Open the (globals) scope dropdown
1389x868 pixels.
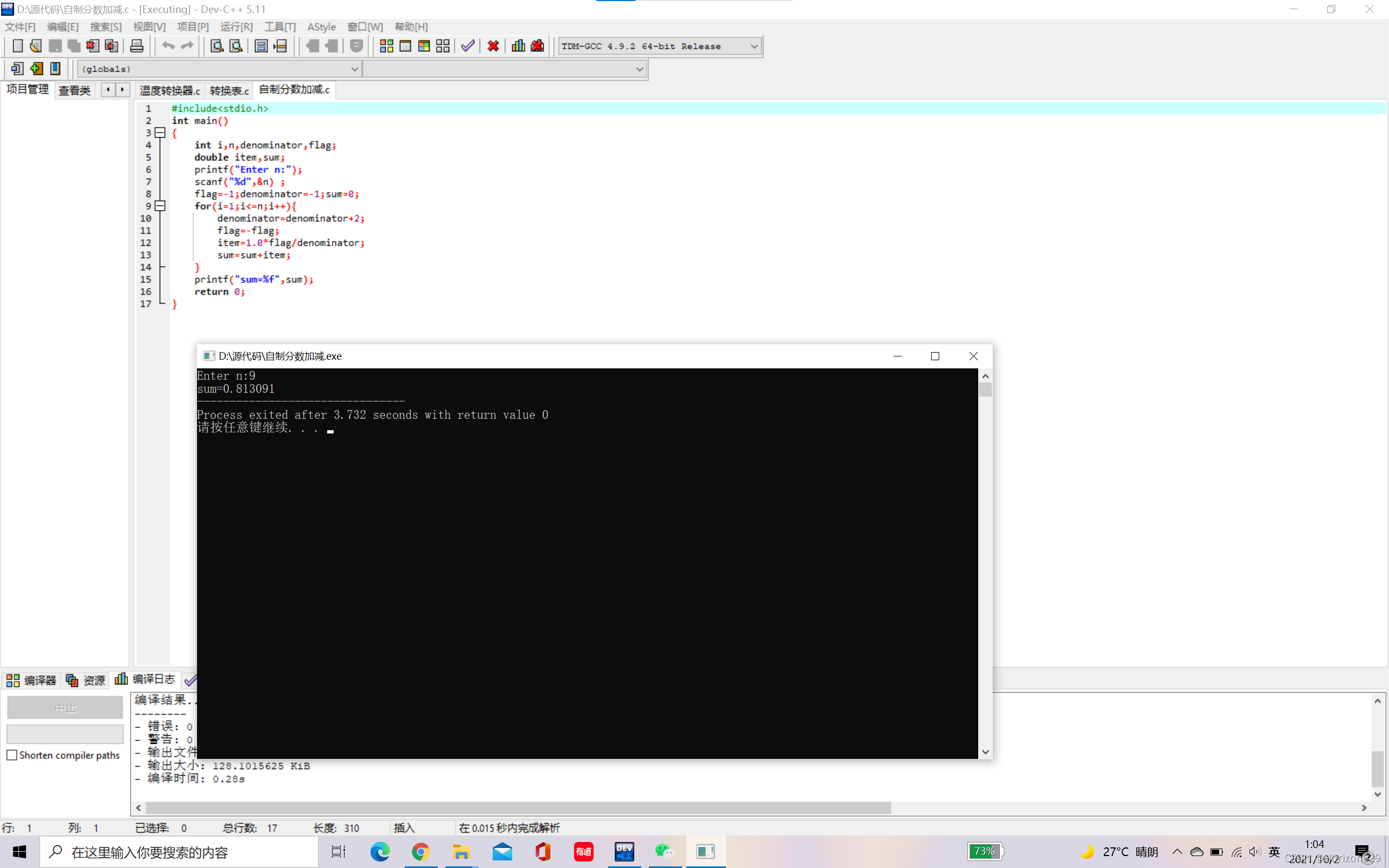click(x=355, y=69)
